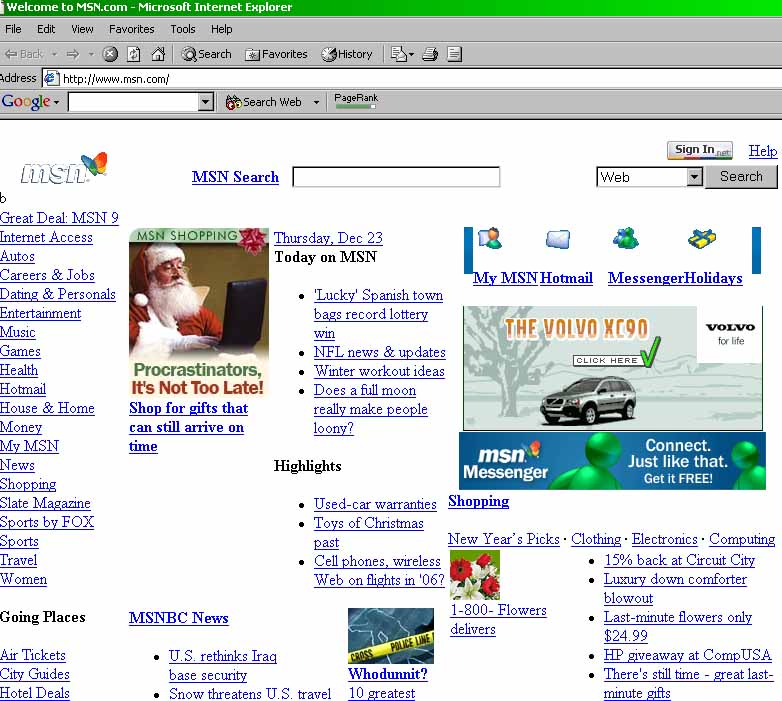Click the PageRank indicator
The height and width of the screenshot is (701, 782).
coord(356,100)
